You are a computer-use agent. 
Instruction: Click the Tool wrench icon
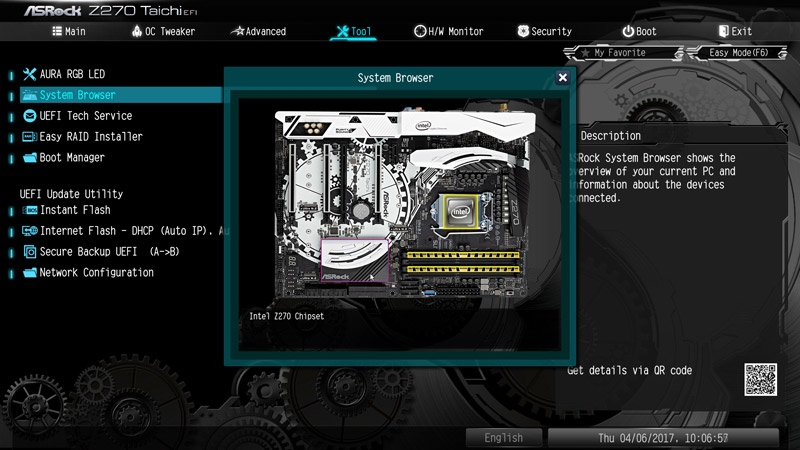tap(342, 32)
